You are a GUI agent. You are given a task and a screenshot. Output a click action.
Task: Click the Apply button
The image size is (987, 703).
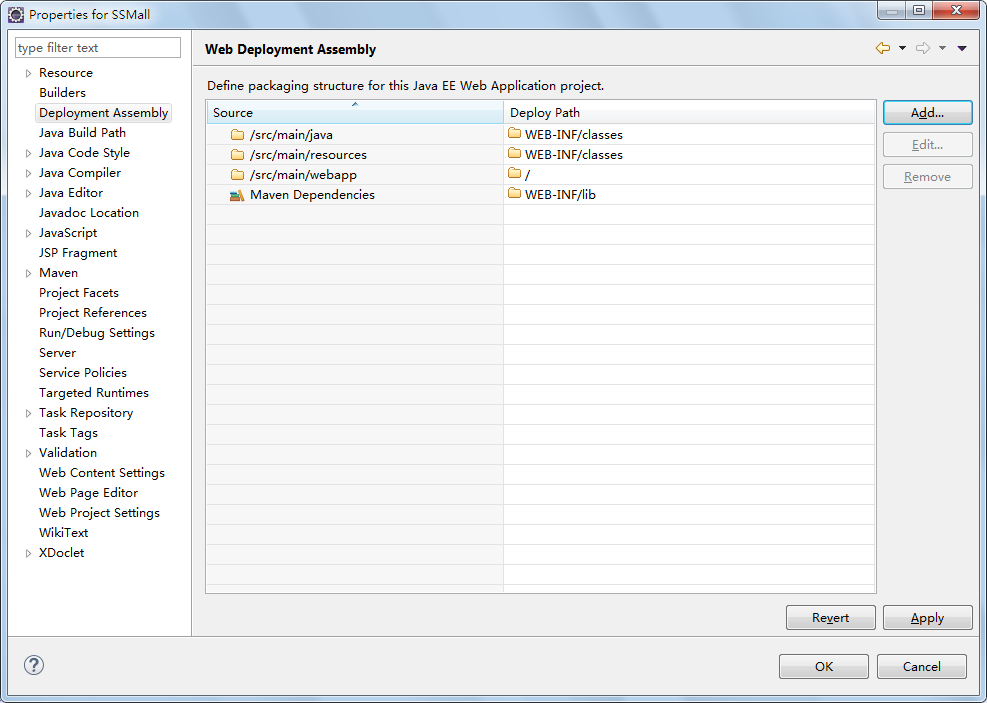tap(927, 617)
